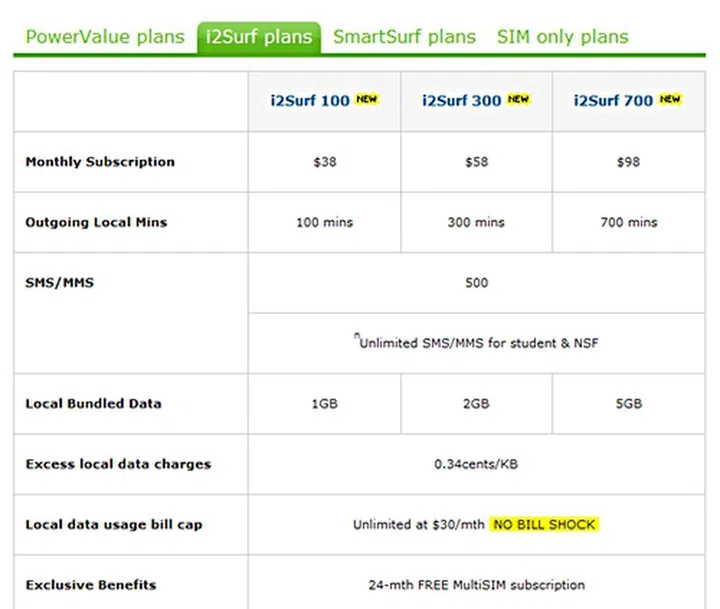Click the 1GB local bundled data cell

325,404
